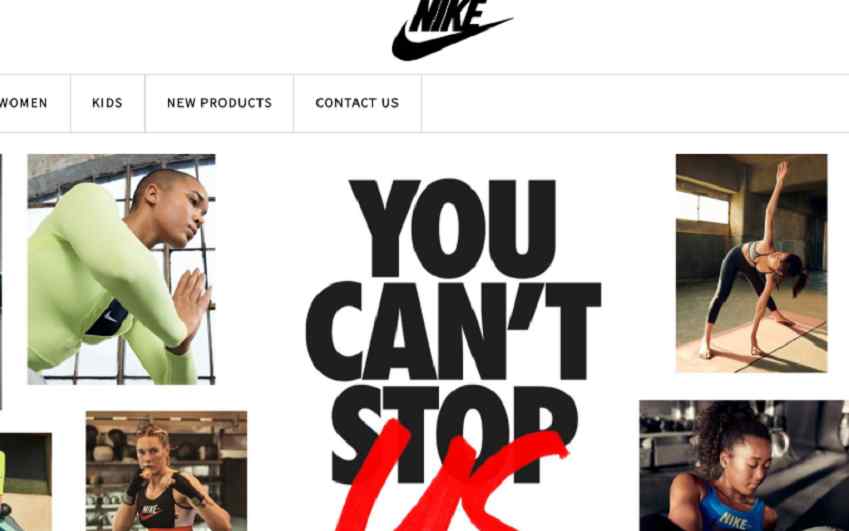Open the photo of woman doing yoga triangle pose
Screen dimensions: 849x531
(x=752, y=263)
